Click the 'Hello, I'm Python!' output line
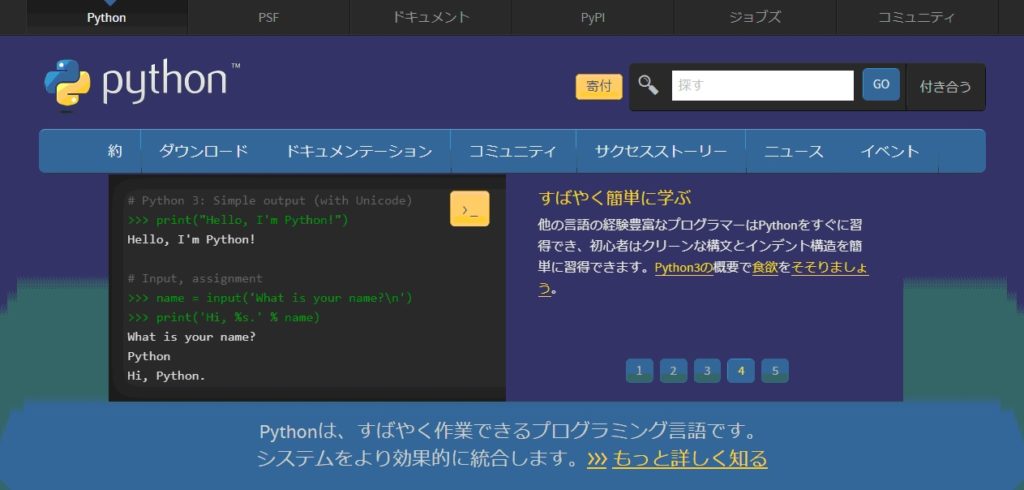1024x490 pixels. point(191,239)
